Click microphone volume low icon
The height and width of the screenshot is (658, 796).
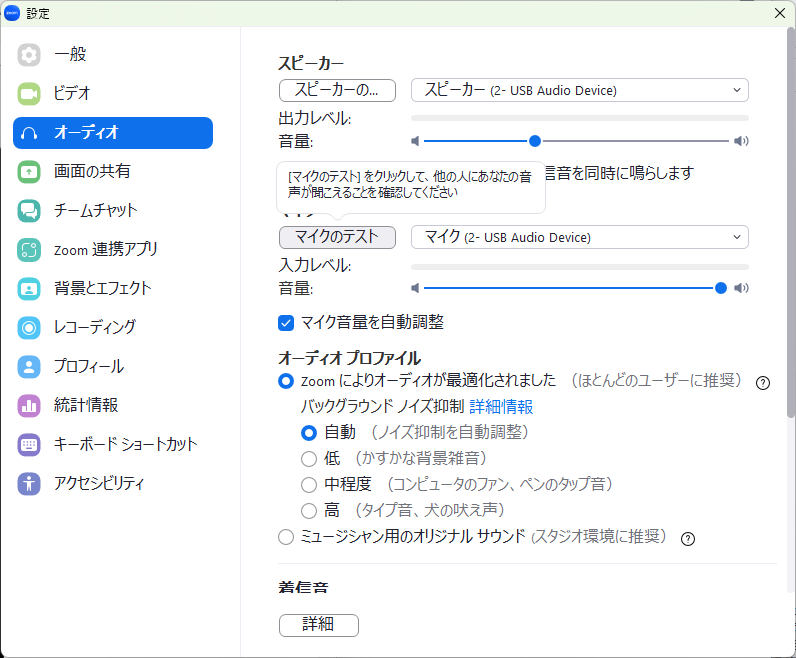point(415,288)
